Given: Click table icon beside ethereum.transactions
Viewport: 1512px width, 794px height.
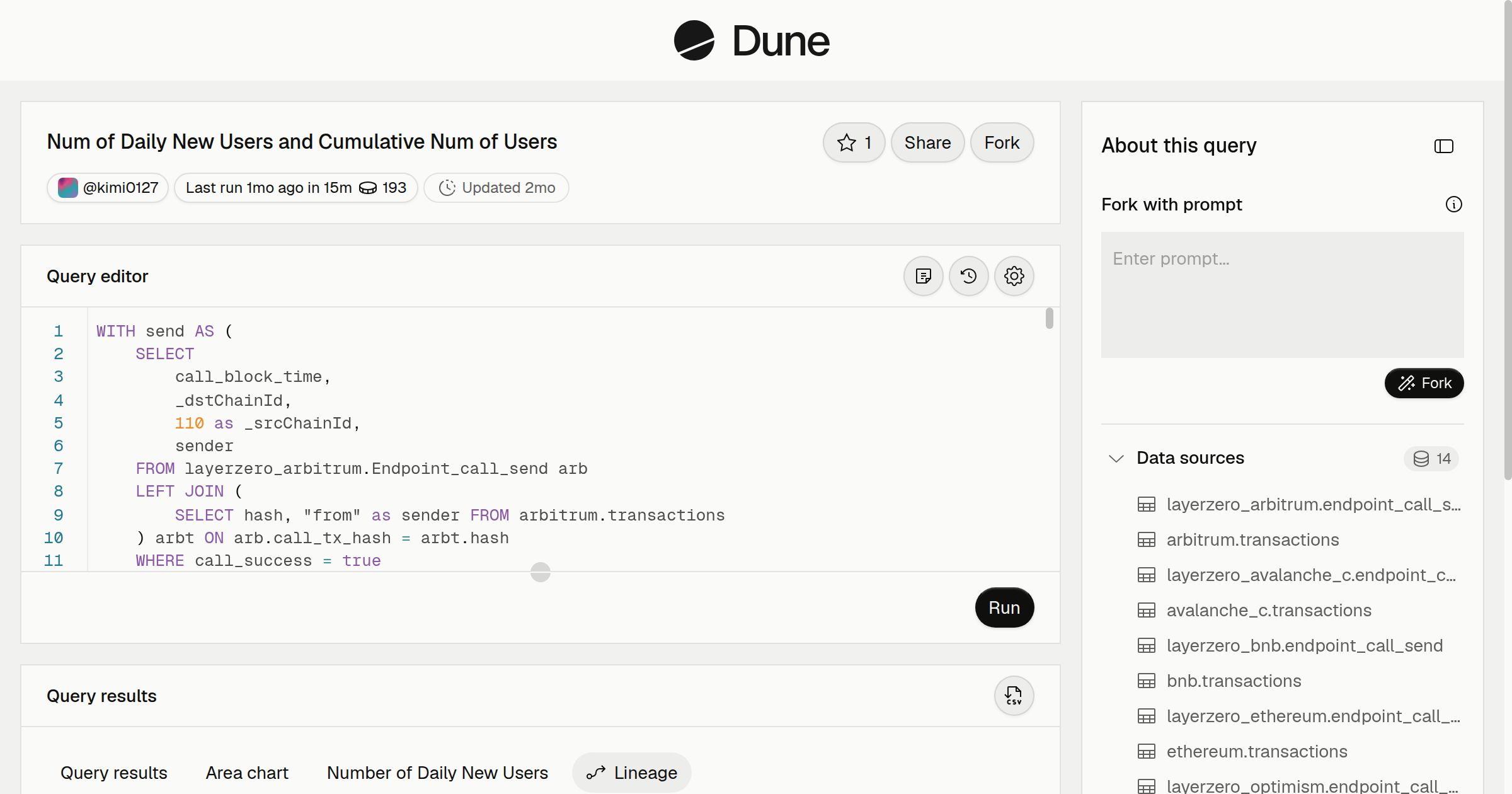Looking at the screenshot, I should (1147, 752).
